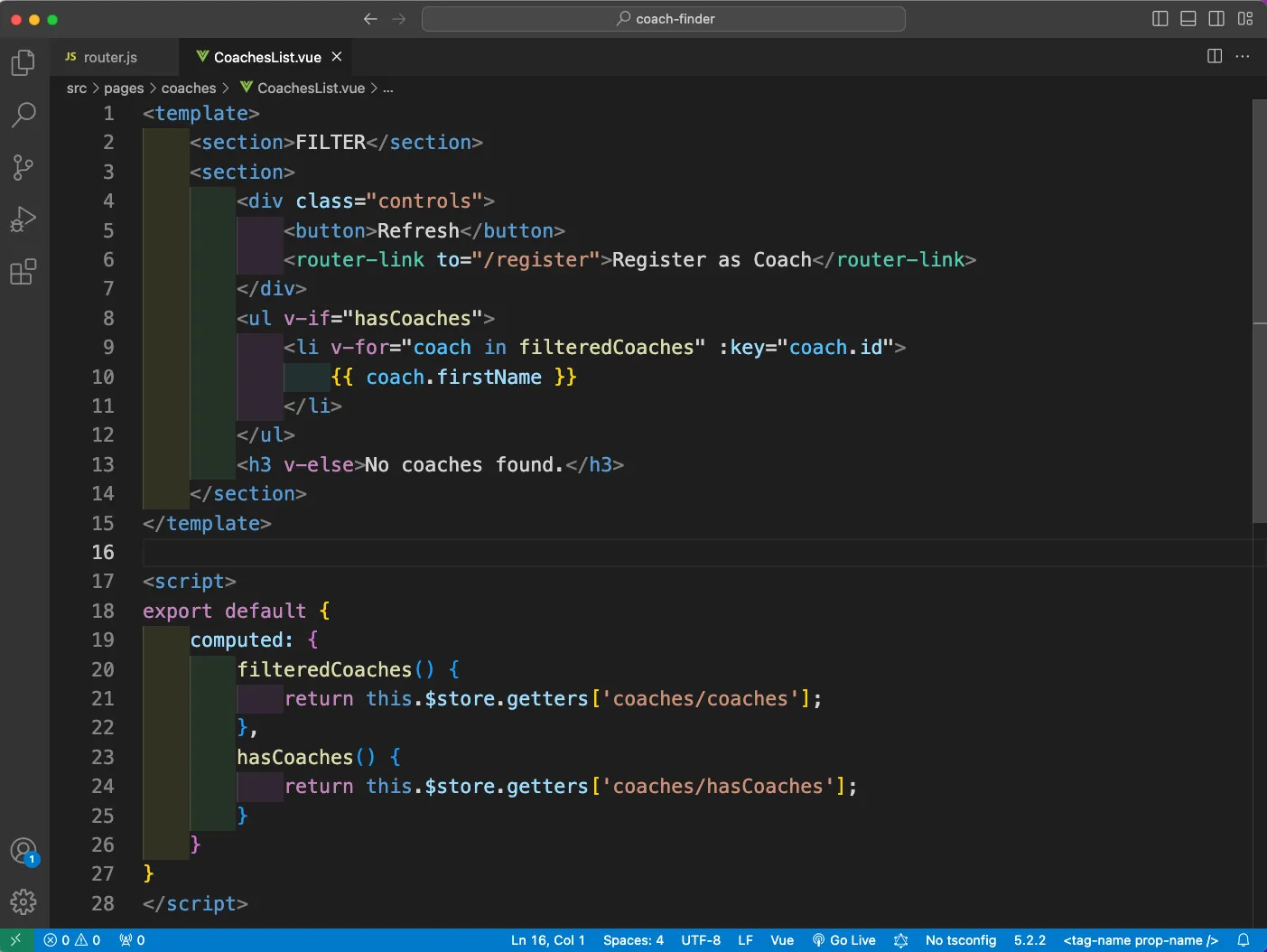Change end of line sequence LF

pyautogui.click(x=745, y=940)
